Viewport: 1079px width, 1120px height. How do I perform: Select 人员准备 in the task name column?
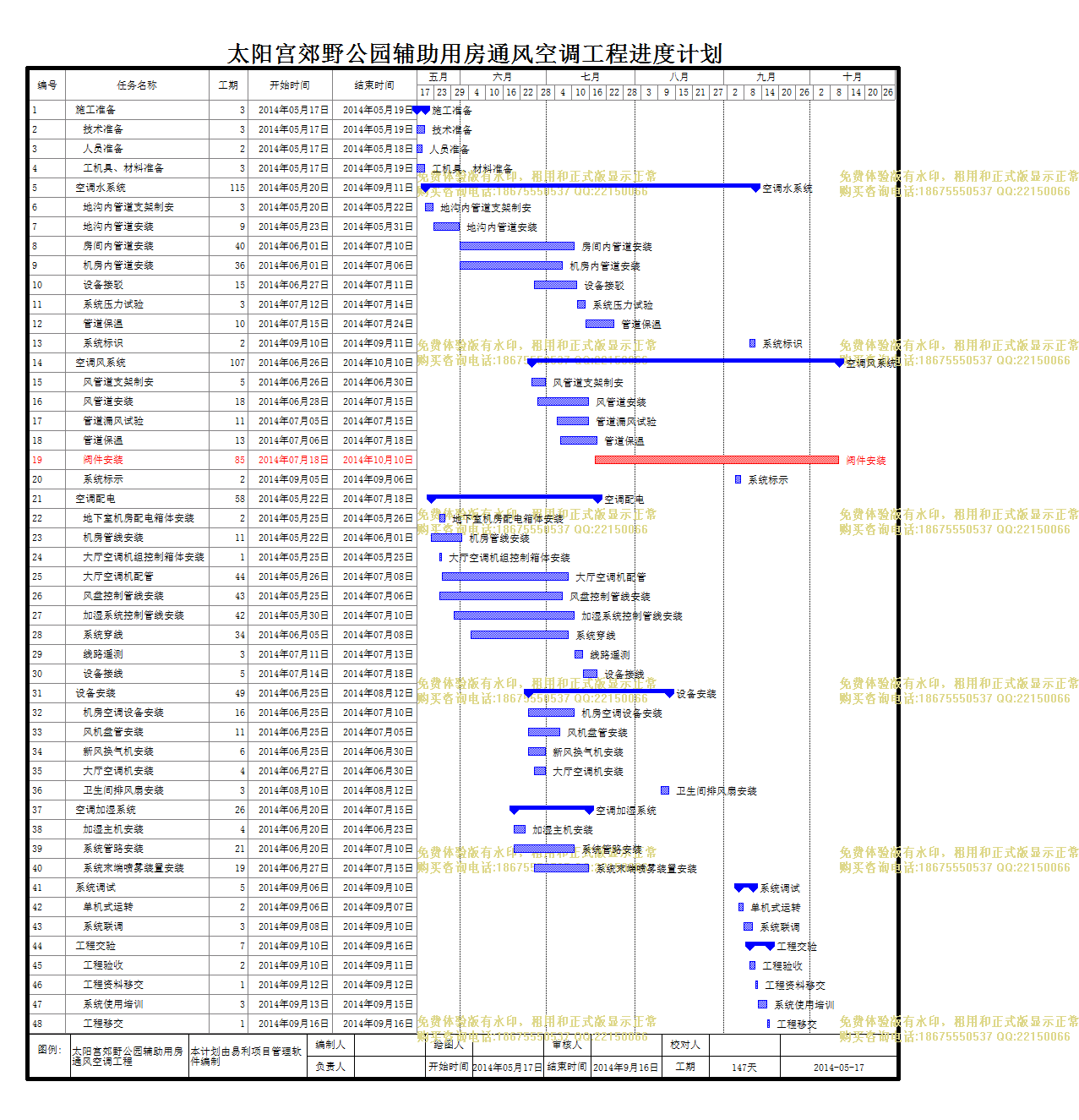(103, 149)
